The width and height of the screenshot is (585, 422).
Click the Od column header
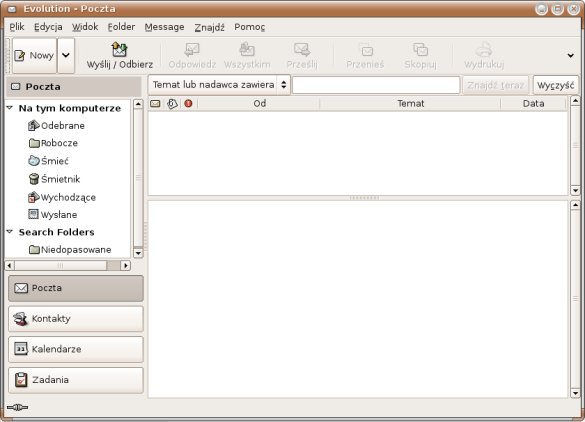coord(259,103)
